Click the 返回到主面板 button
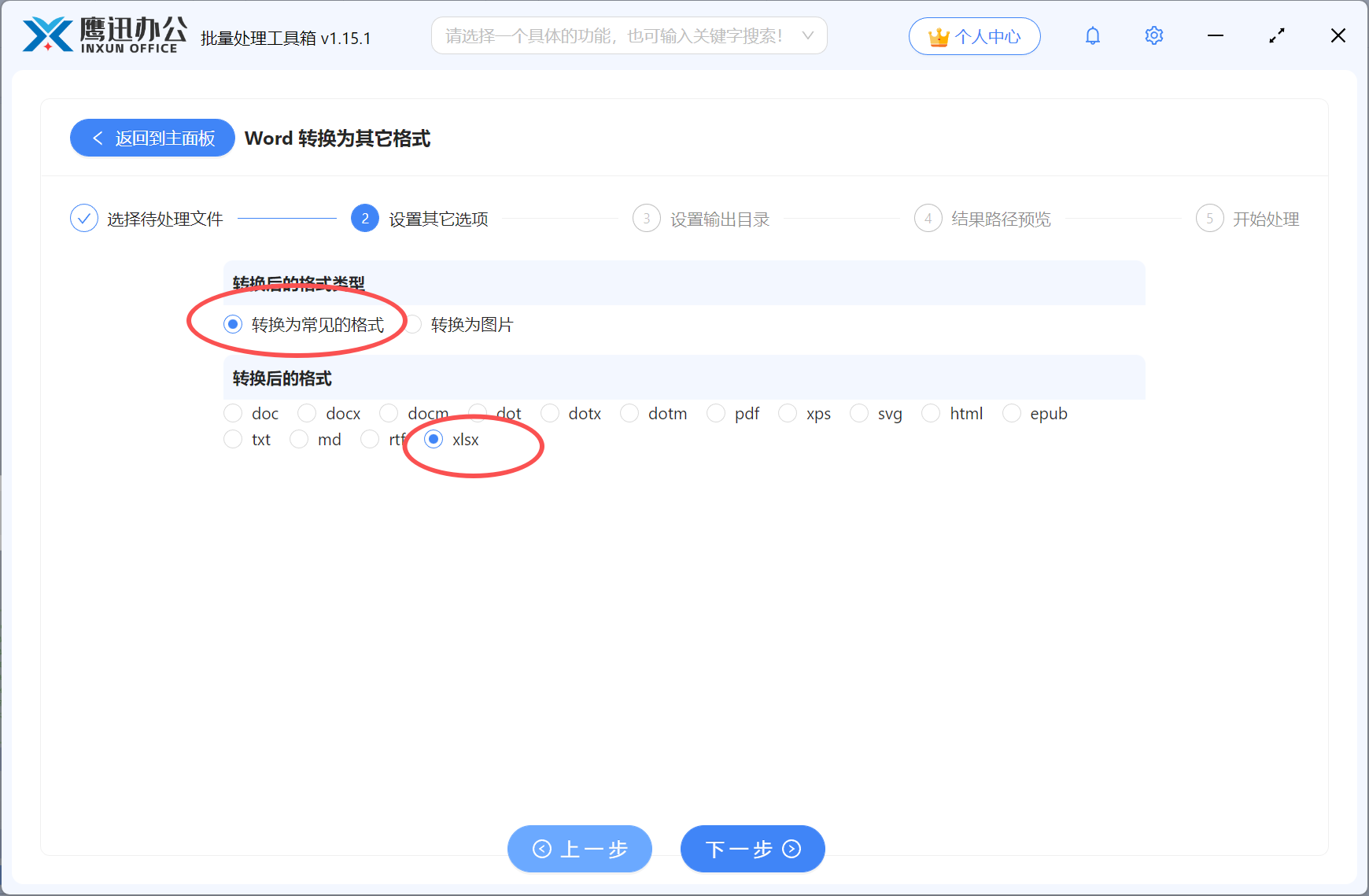 pyautogui.click(x=152, y=138)
